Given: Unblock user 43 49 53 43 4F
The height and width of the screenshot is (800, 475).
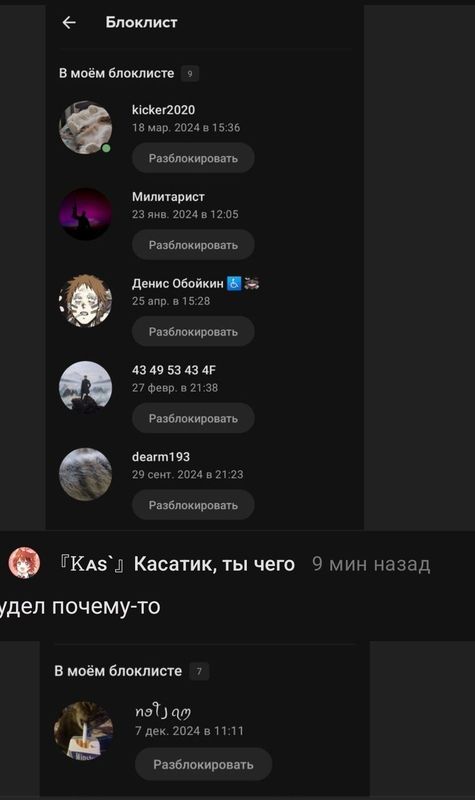Looking at the screenshot, I should pos(193,418).
